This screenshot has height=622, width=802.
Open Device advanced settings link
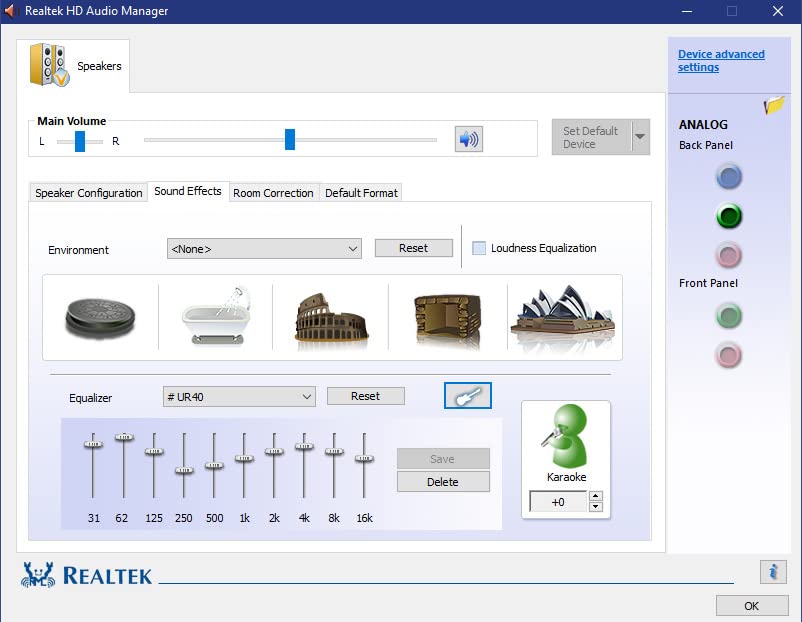tap(721, 60)
